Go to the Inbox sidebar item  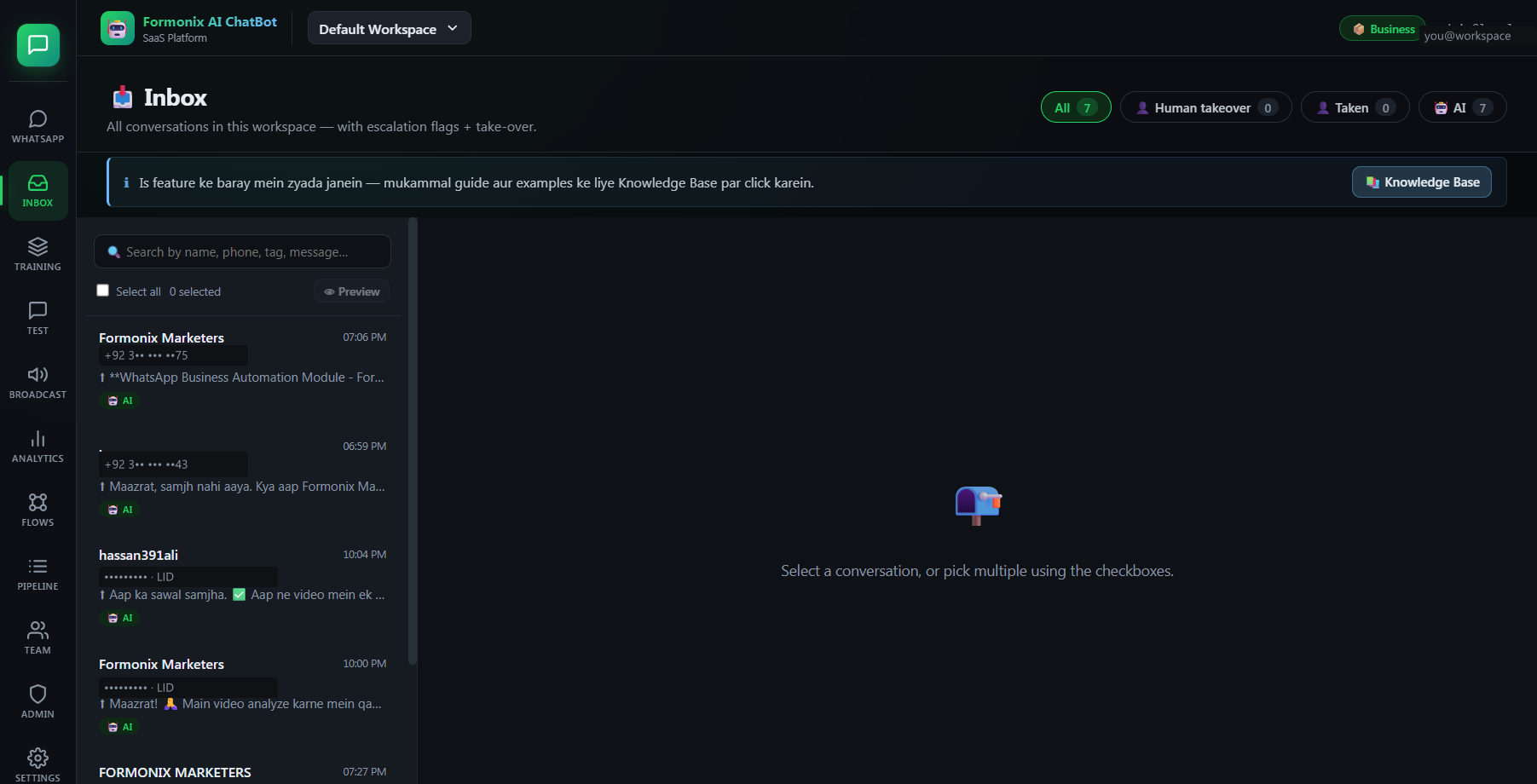pos(38,191)
